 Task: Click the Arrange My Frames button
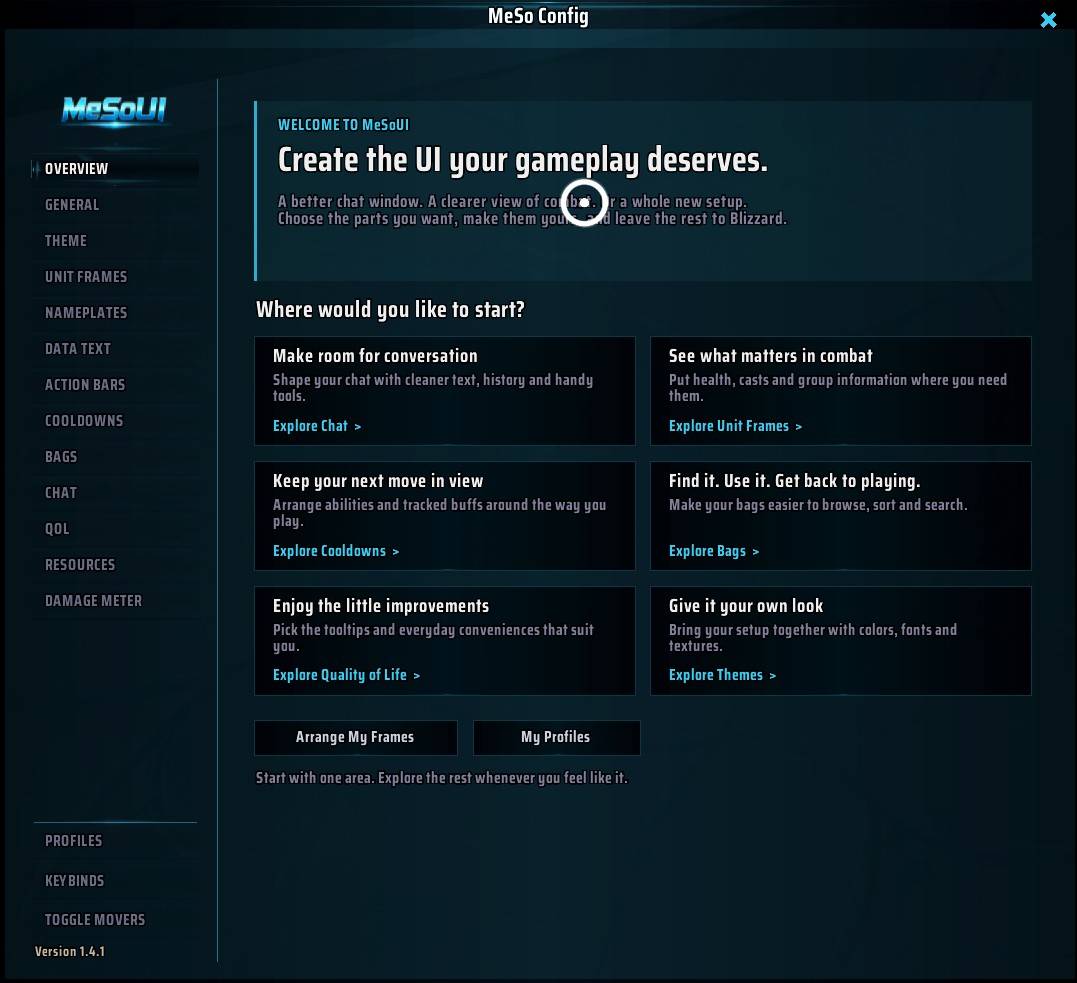[355, 737]
